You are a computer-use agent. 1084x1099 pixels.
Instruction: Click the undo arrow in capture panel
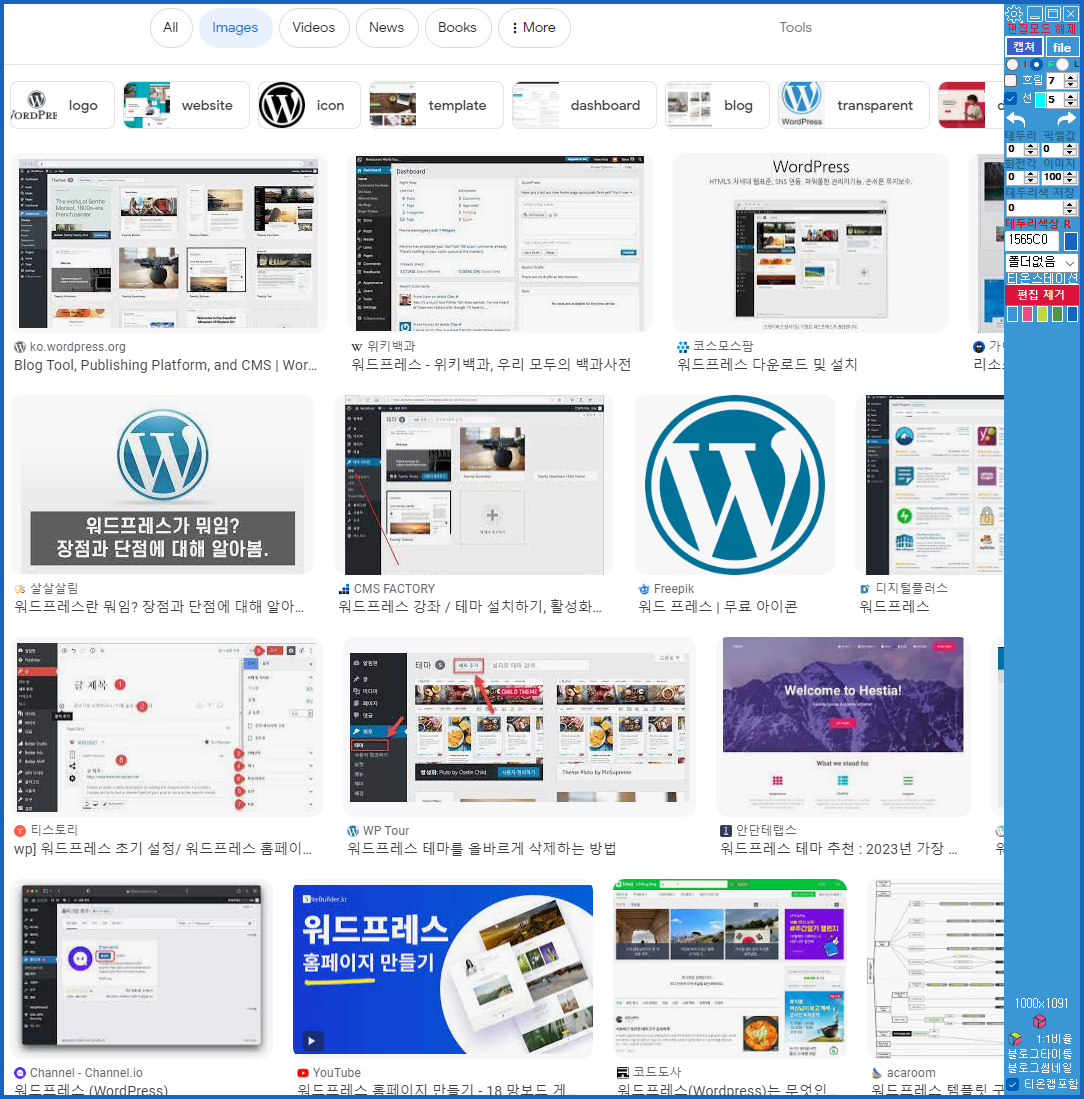point(1016,120)
